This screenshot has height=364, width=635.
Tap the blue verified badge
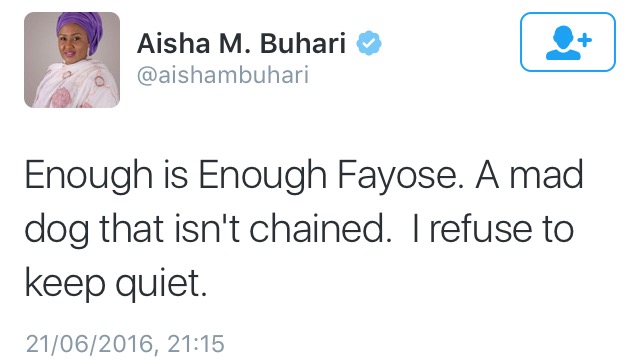[x=369, y=43]
